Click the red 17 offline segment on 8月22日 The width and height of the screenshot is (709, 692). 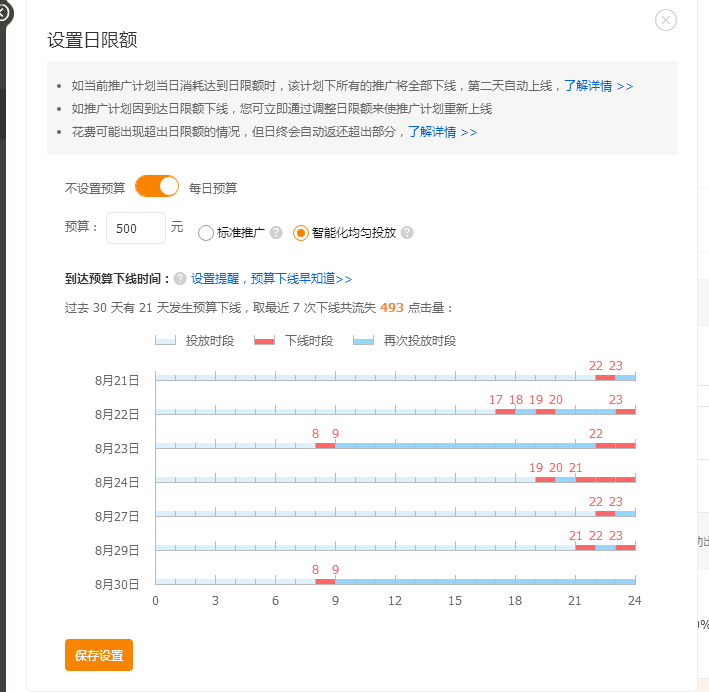pos(505,411)
